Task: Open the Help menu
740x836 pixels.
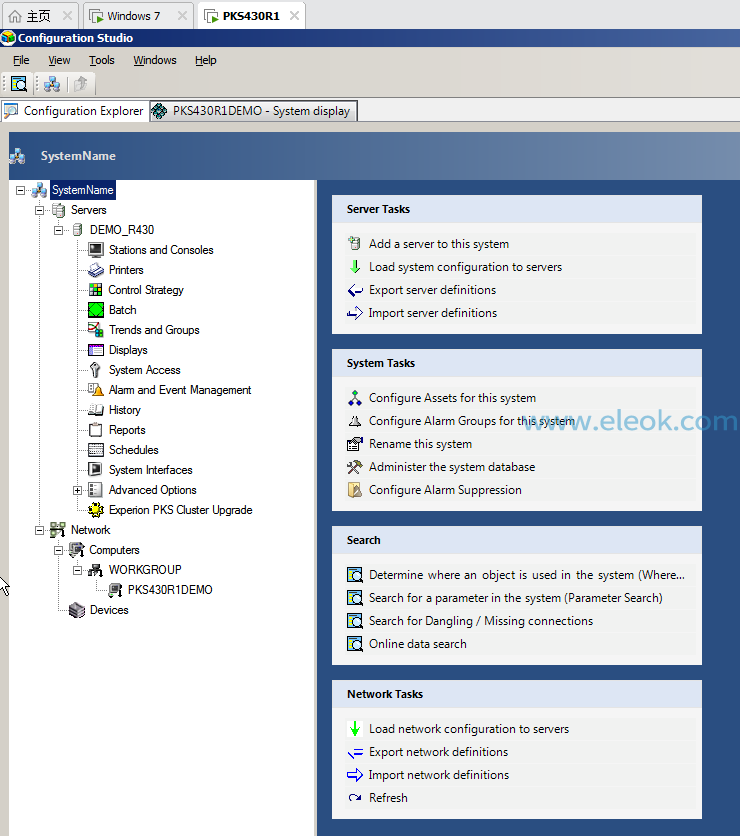Action: click(x=206, y=60)
